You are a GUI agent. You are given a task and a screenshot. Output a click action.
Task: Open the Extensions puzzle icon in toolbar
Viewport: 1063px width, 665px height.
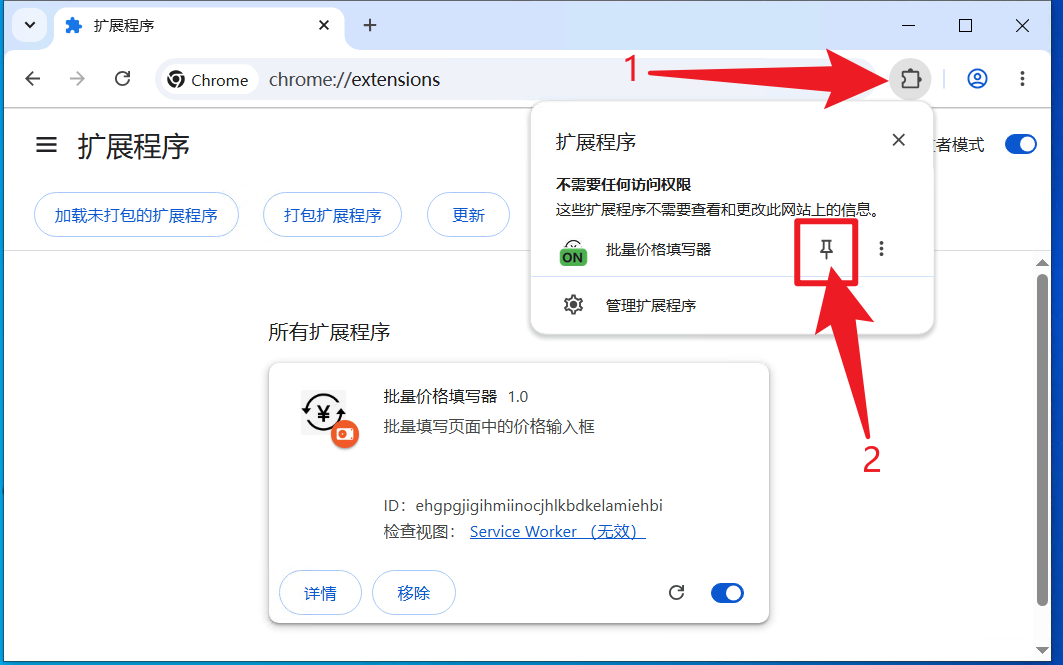(x=910, y=79)
